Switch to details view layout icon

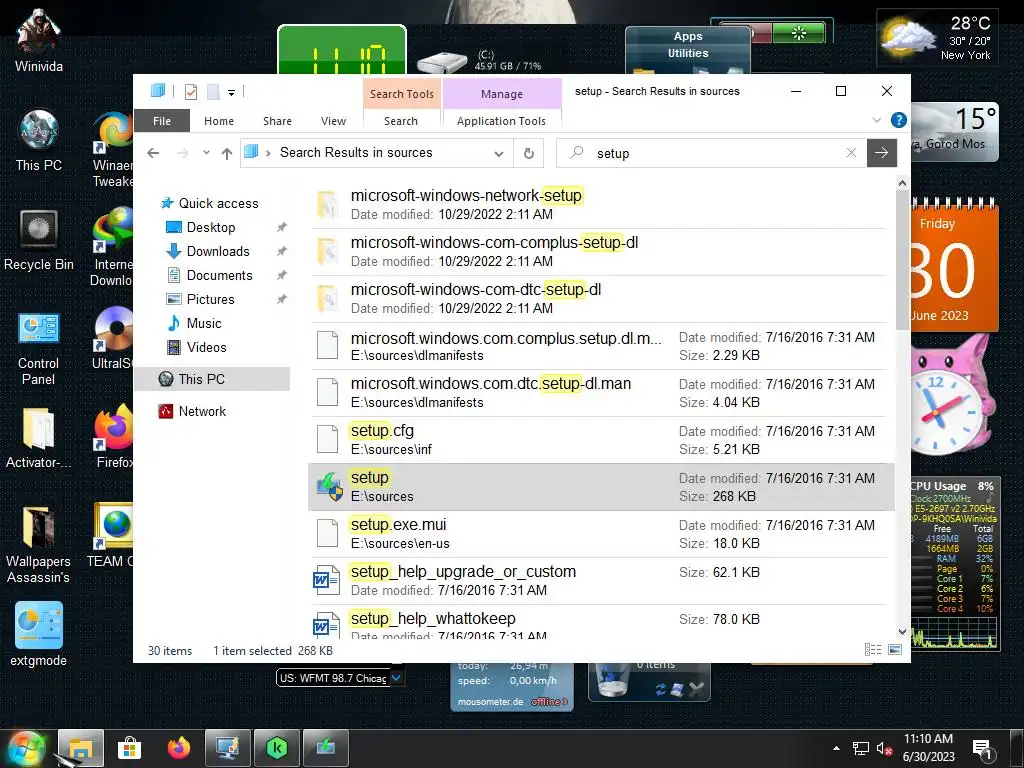coord(872,650)
